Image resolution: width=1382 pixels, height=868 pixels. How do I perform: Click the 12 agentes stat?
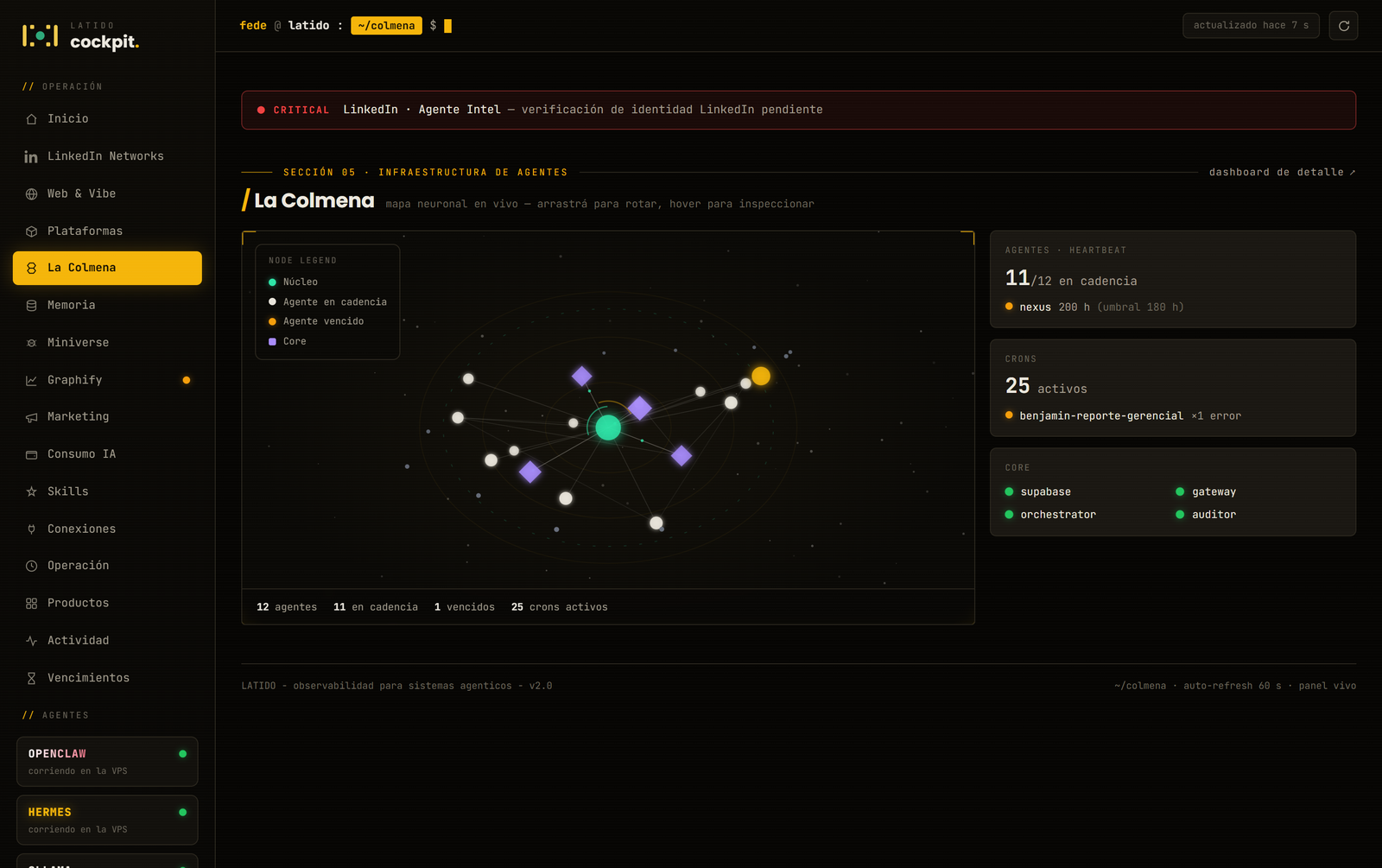click(287, 607)
